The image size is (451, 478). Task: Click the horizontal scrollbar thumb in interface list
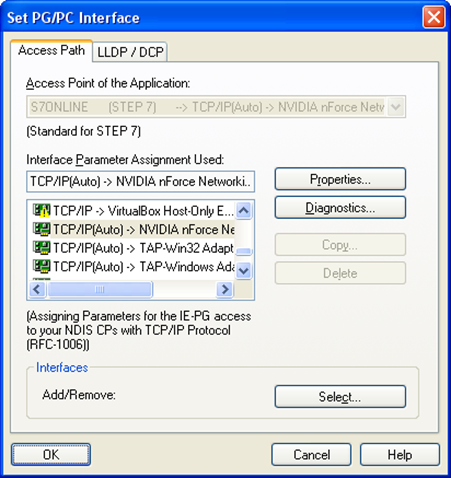point(100,289)
